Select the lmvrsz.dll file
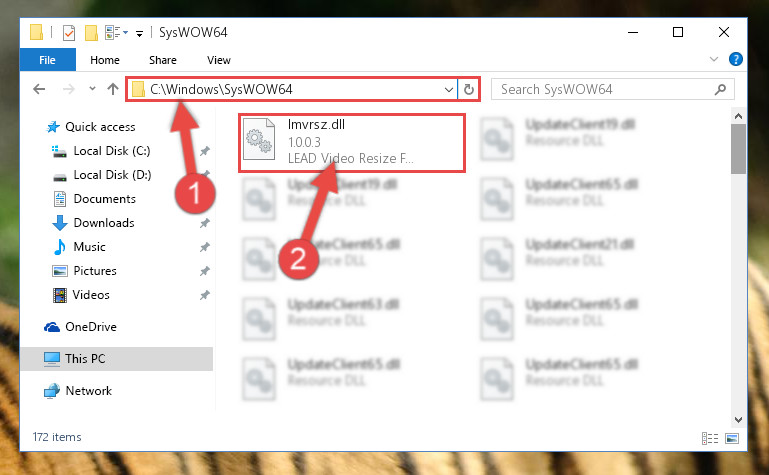769x475 pixels. [352, 143]
